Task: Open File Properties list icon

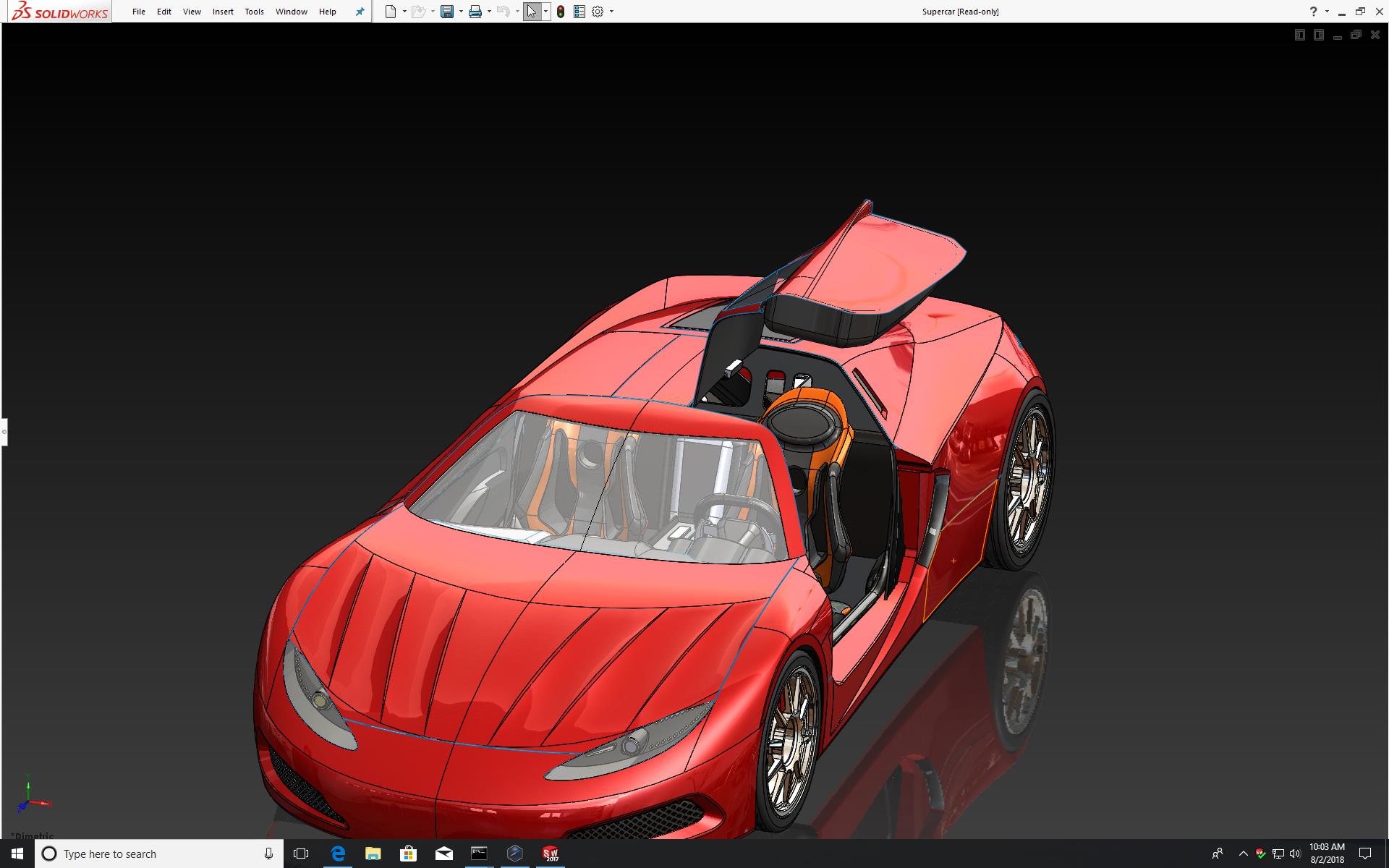Action: 579,12
